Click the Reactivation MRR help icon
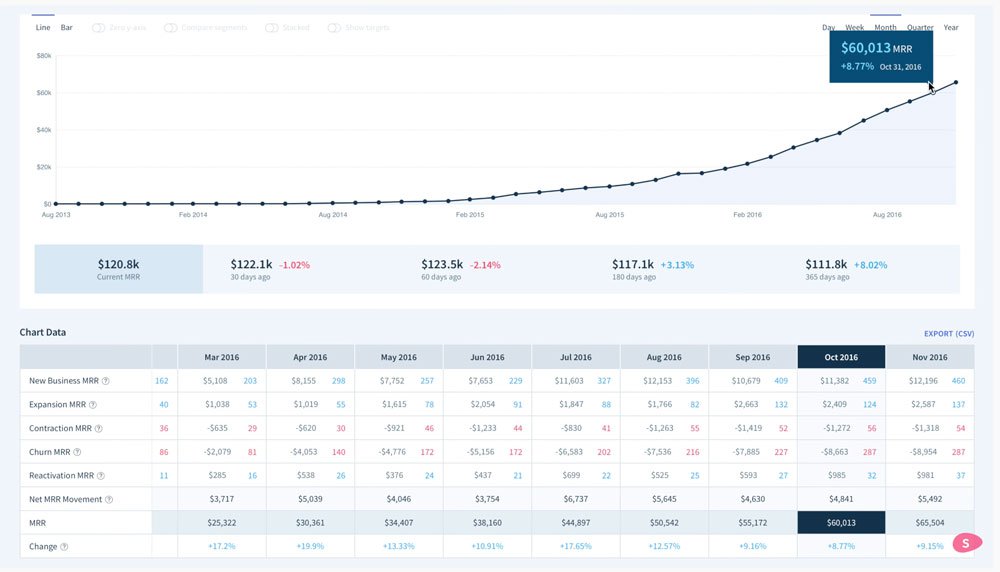 point(101,476)
